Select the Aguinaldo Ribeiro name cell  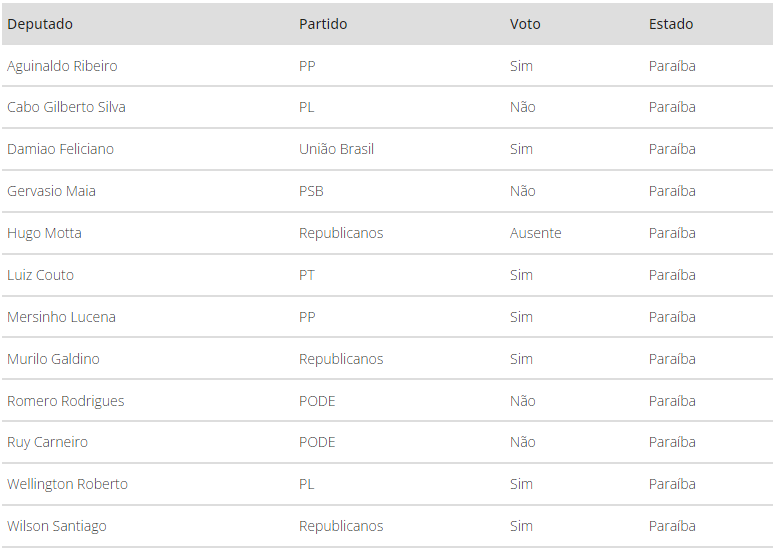click(x=62, y=66)
